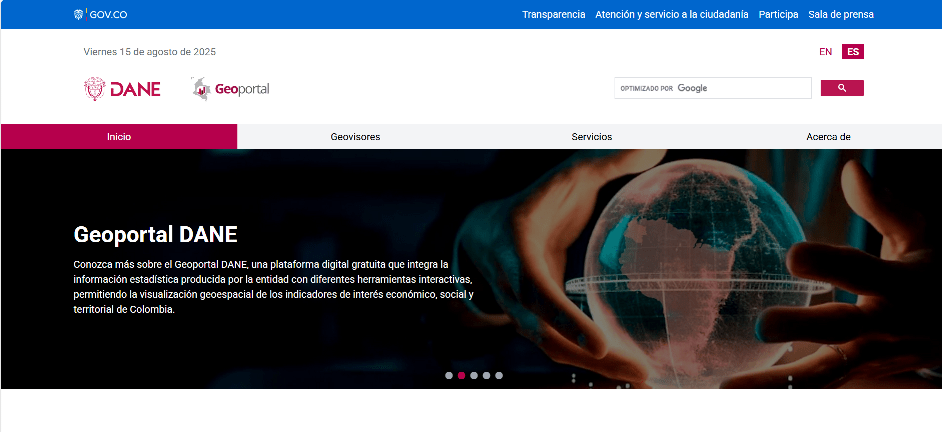Show the first carousel slide
The width and height of the screenshot is (942, 432).
pos(449,376)
